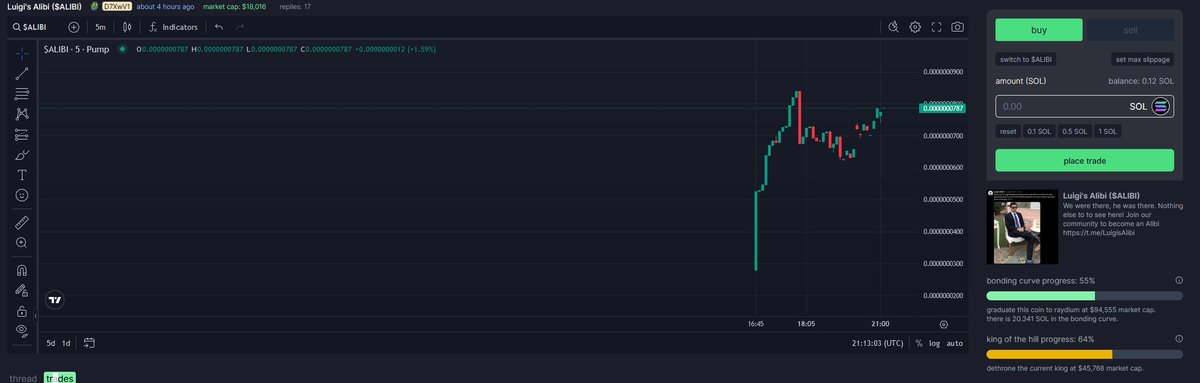Click the time axis settings target icon
The height and width of the screenshot is (383, 1200).
pyautogui.click(x=943, y=324)
